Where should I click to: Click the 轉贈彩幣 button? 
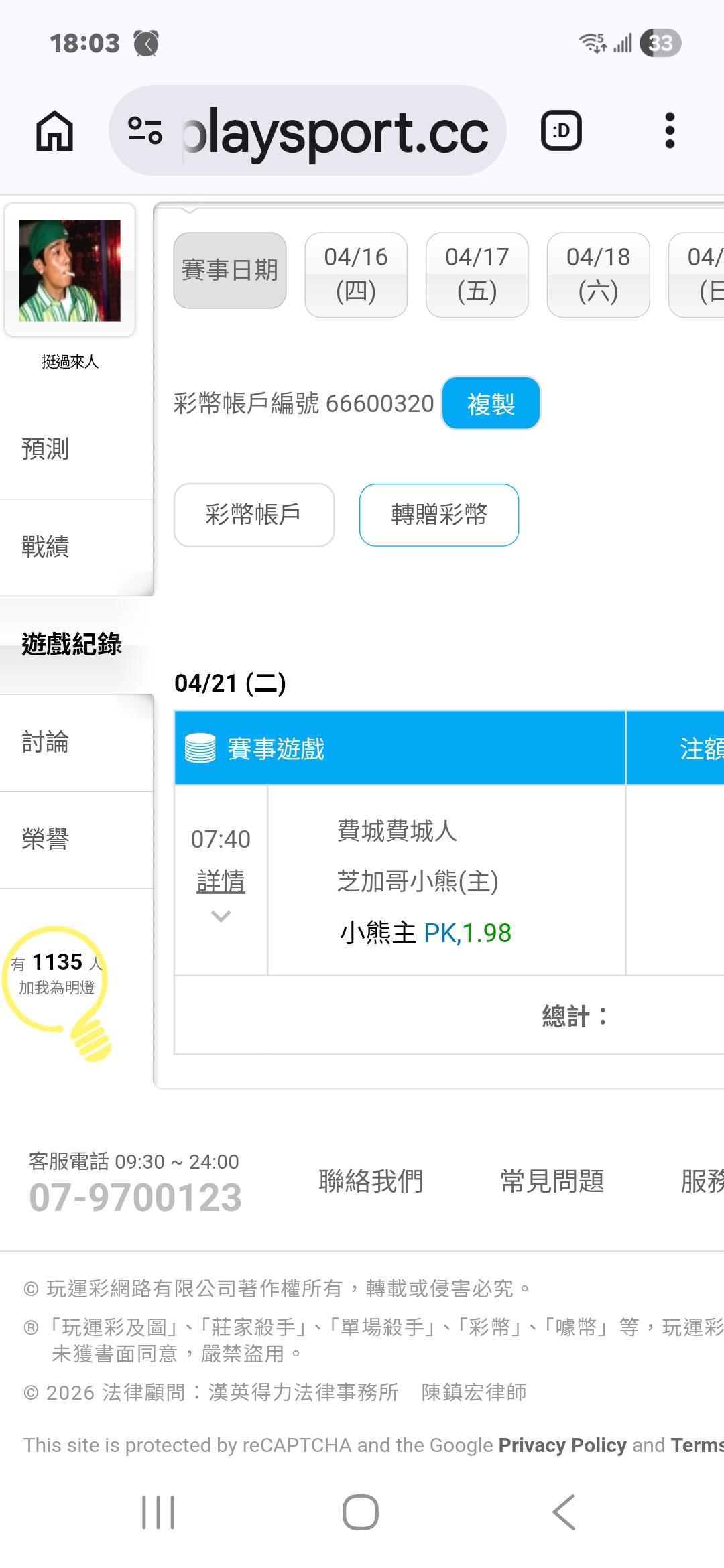(x=439, y=515)
